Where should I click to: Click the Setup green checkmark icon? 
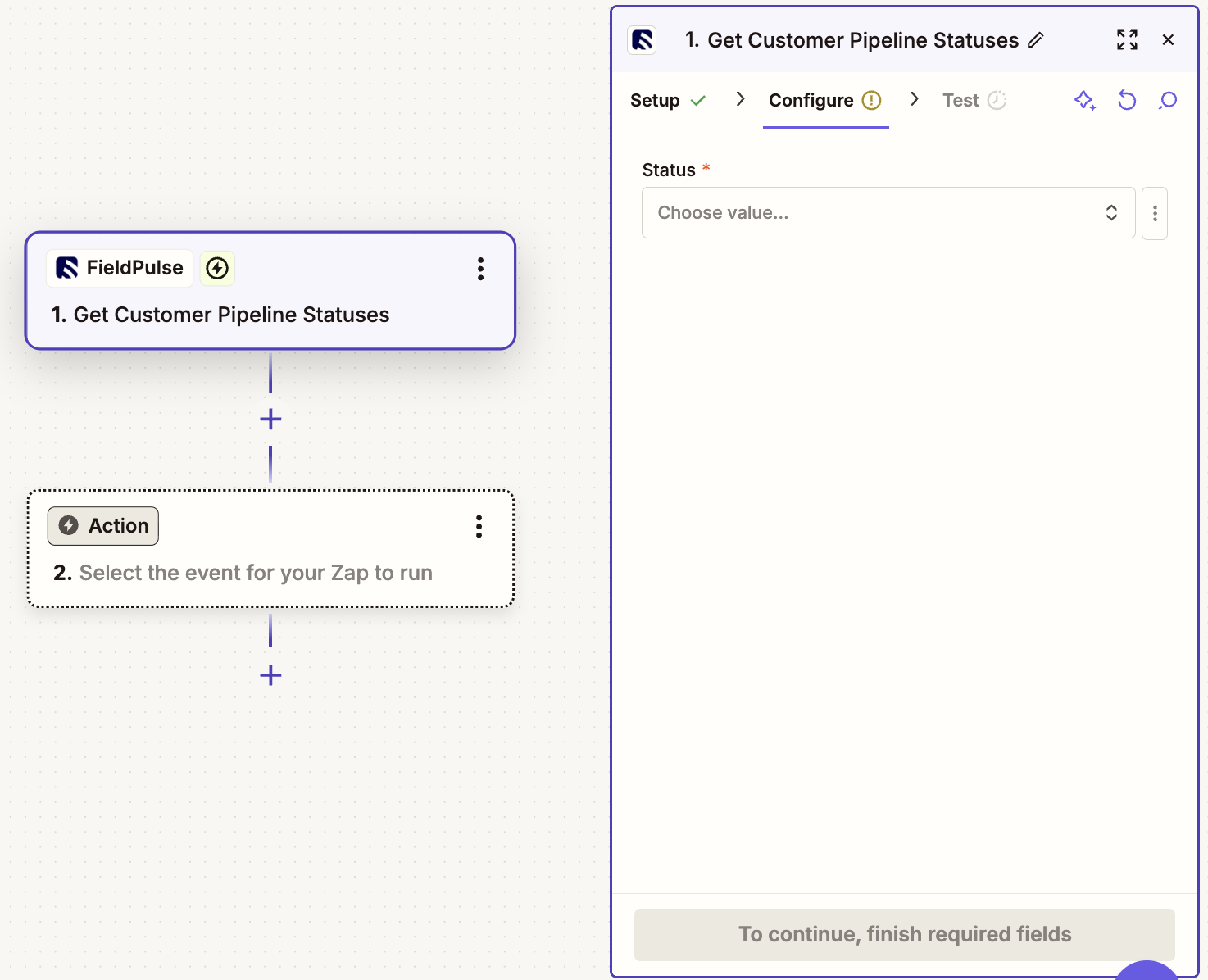[x=697, y=100]
